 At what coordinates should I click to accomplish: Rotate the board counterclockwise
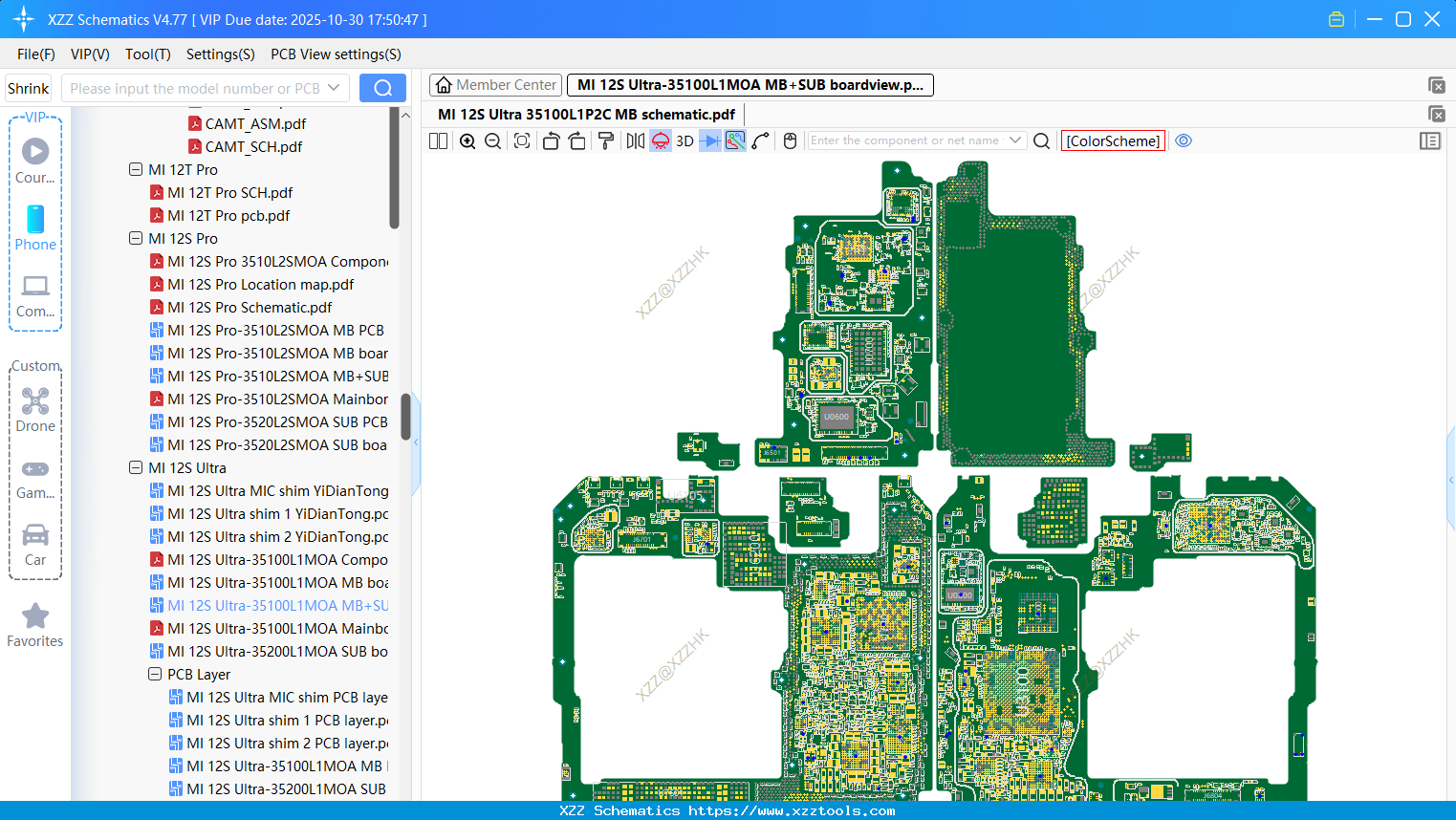tap(551, 140)
